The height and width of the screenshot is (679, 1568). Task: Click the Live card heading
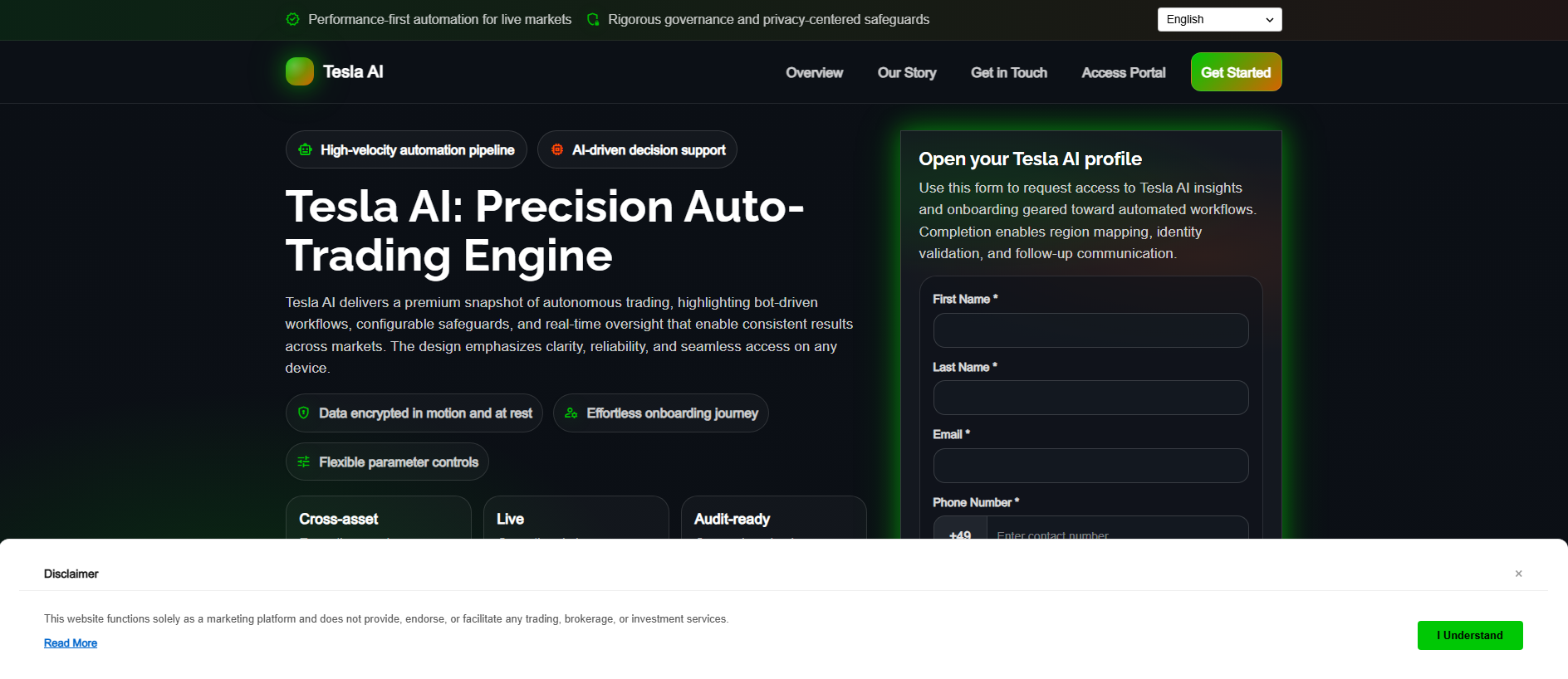coord(510,520)
